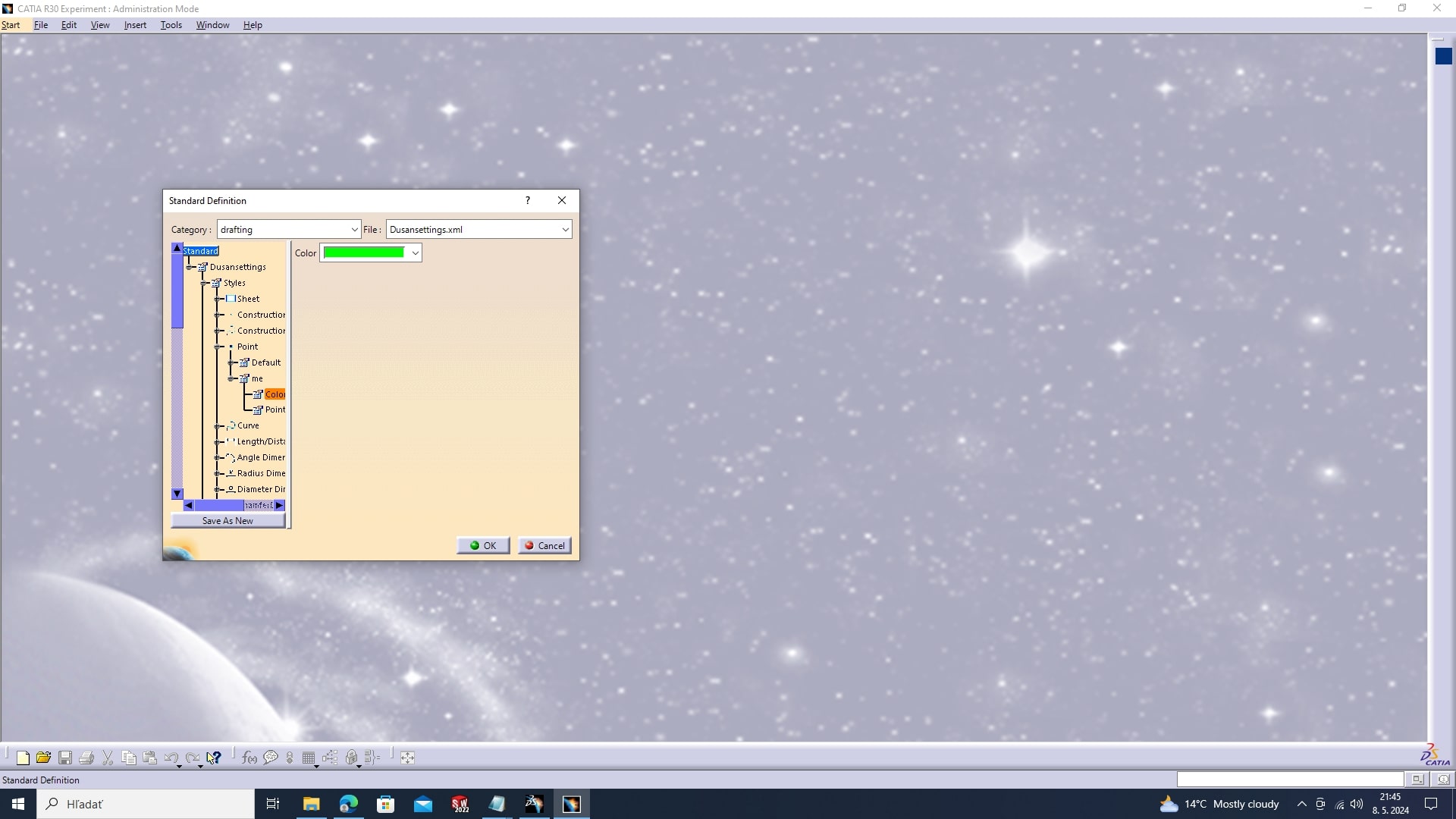Click the Copy icon in the toolbar
1456x819 pixels.
pos(129,758)
